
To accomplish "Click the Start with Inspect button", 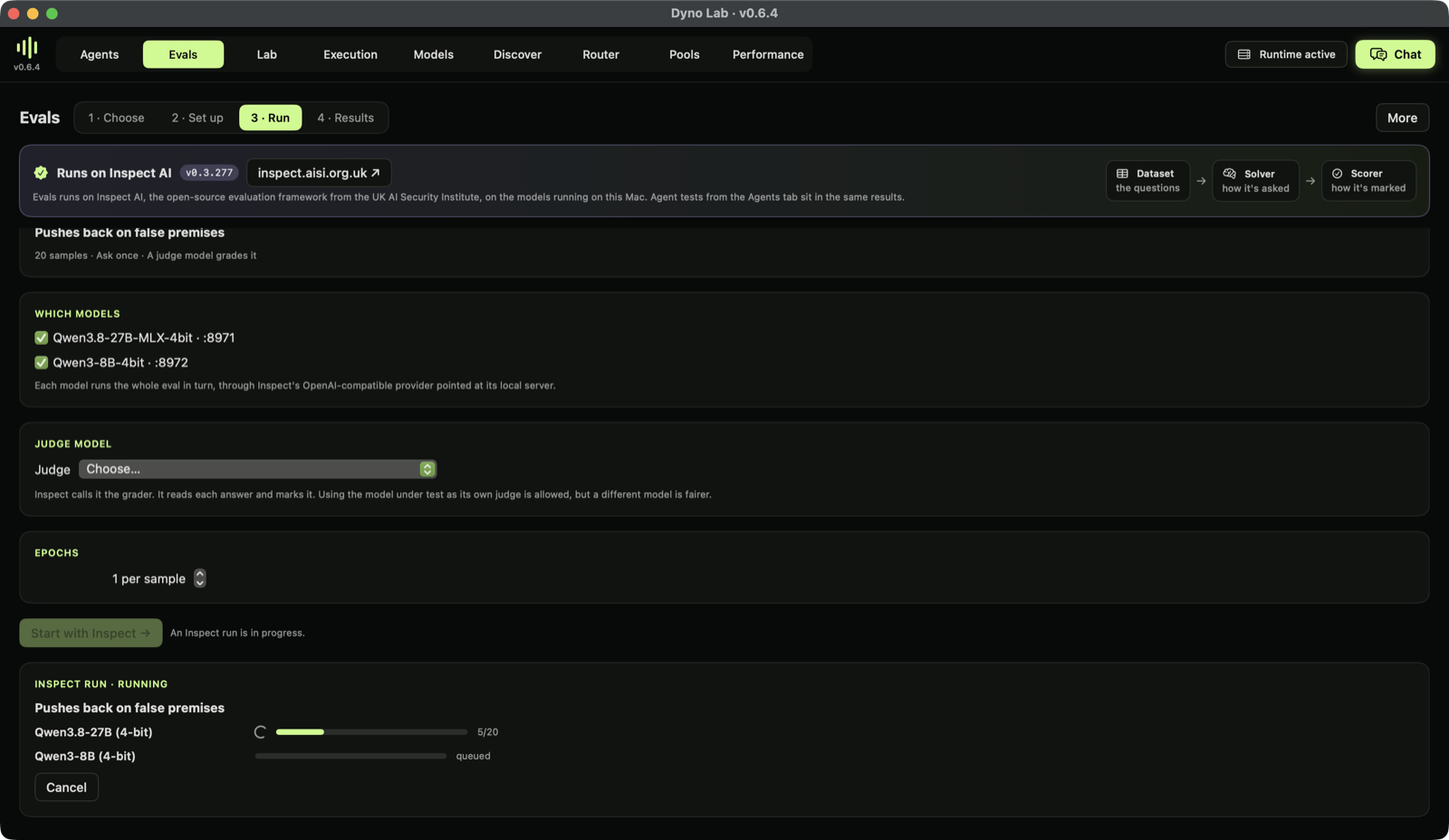I will pos(91,633).
